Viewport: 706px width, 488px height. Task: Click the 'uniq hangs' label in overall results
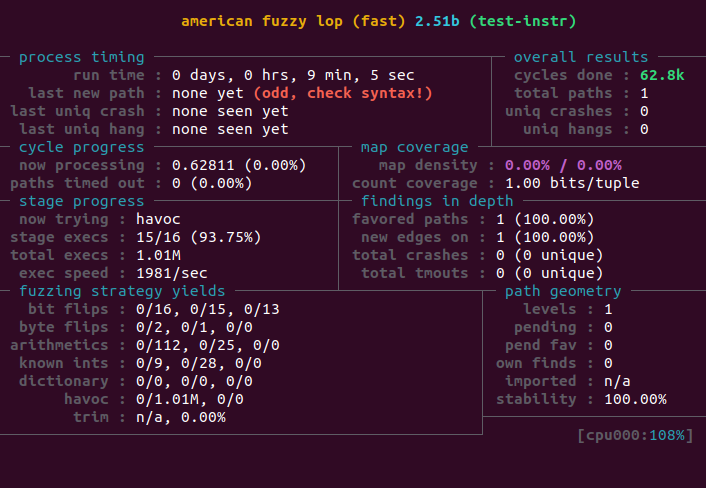tap(568, 129)
